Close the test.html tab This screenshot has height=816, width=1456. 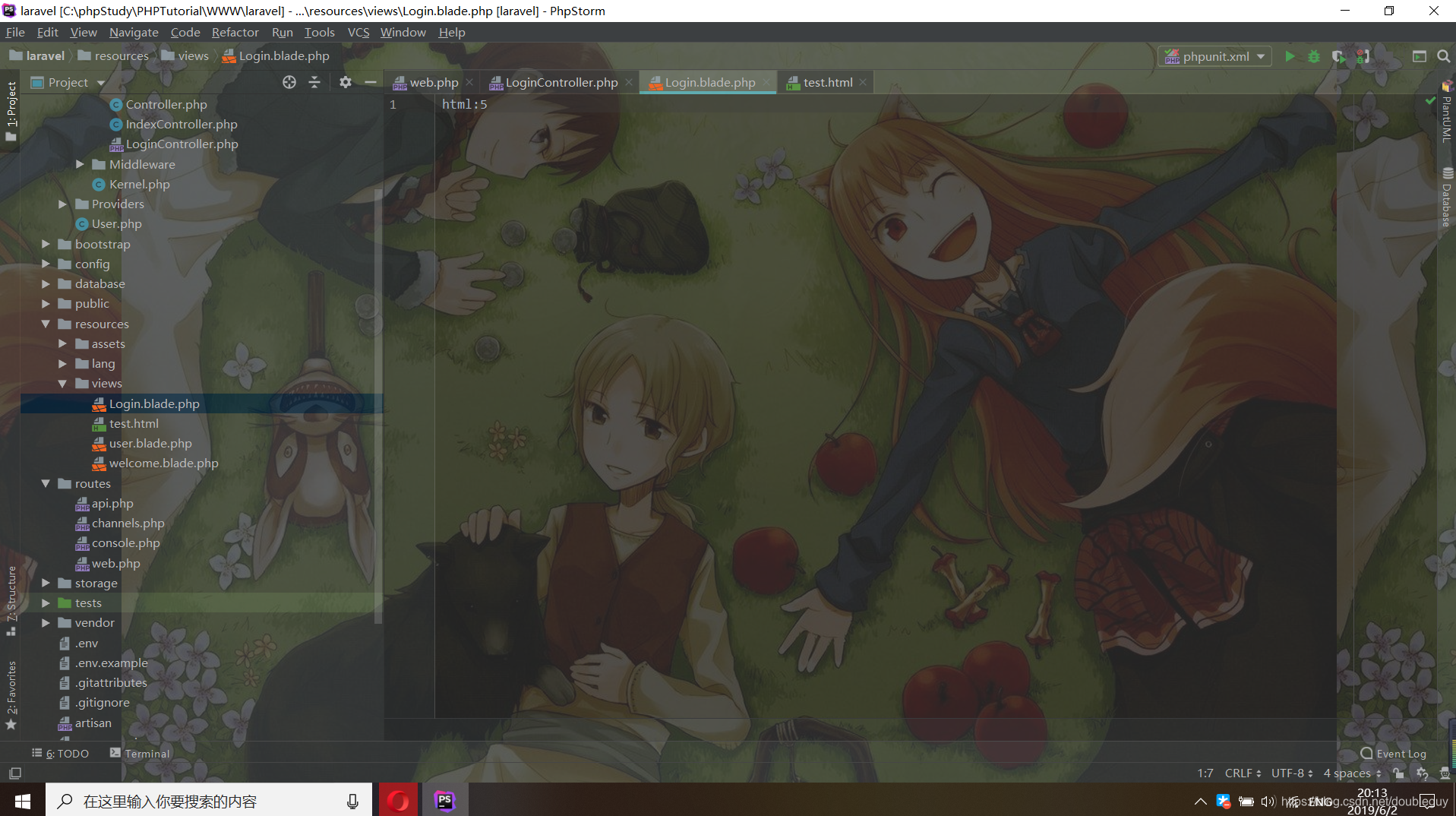coord(863,82)
